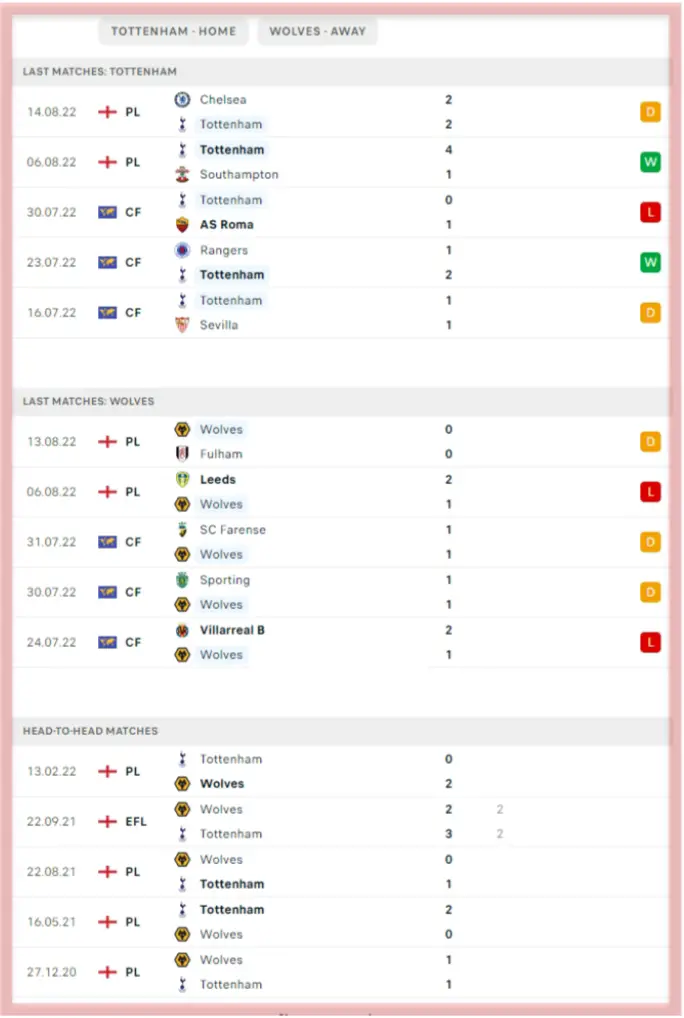Click the Villarreal B crest icon

pyautogui.click(x=182, y=630)
